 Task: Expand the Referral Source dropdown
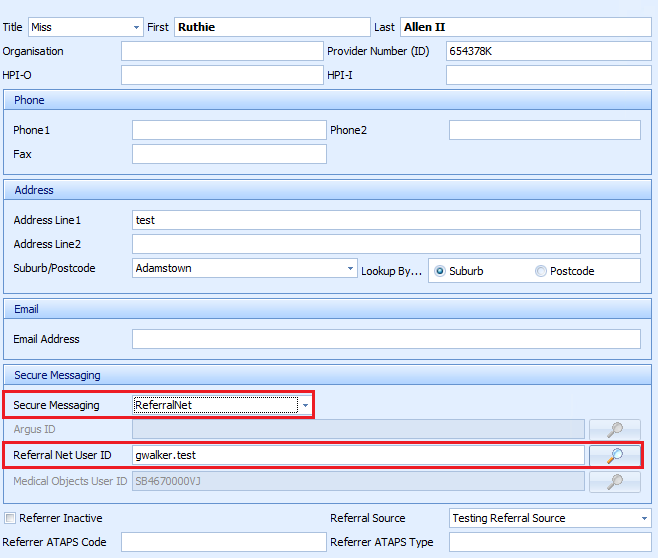[644, 518]
